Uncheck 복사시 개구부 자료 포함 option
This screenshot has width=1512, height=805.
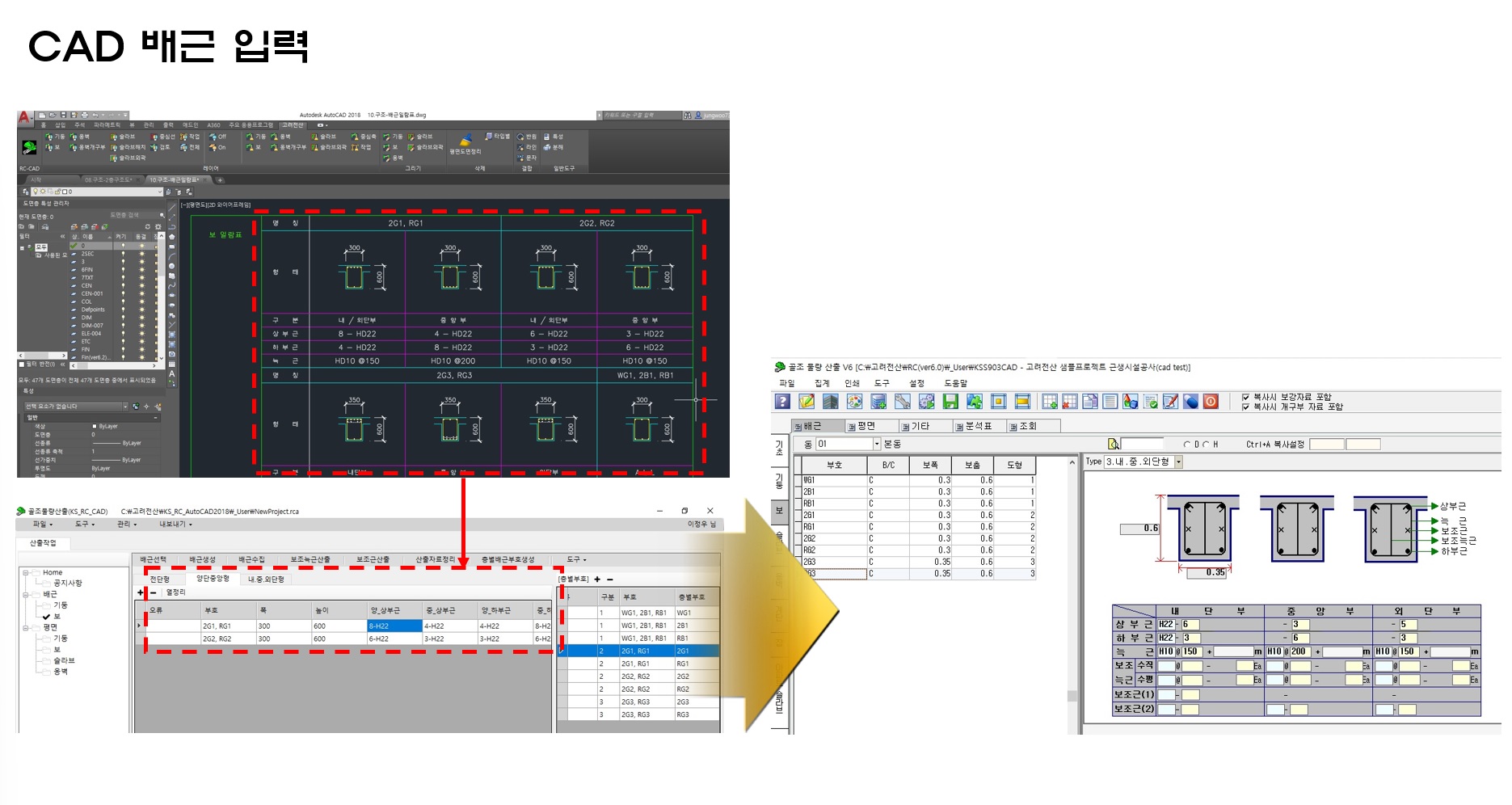click(1245, 407)
